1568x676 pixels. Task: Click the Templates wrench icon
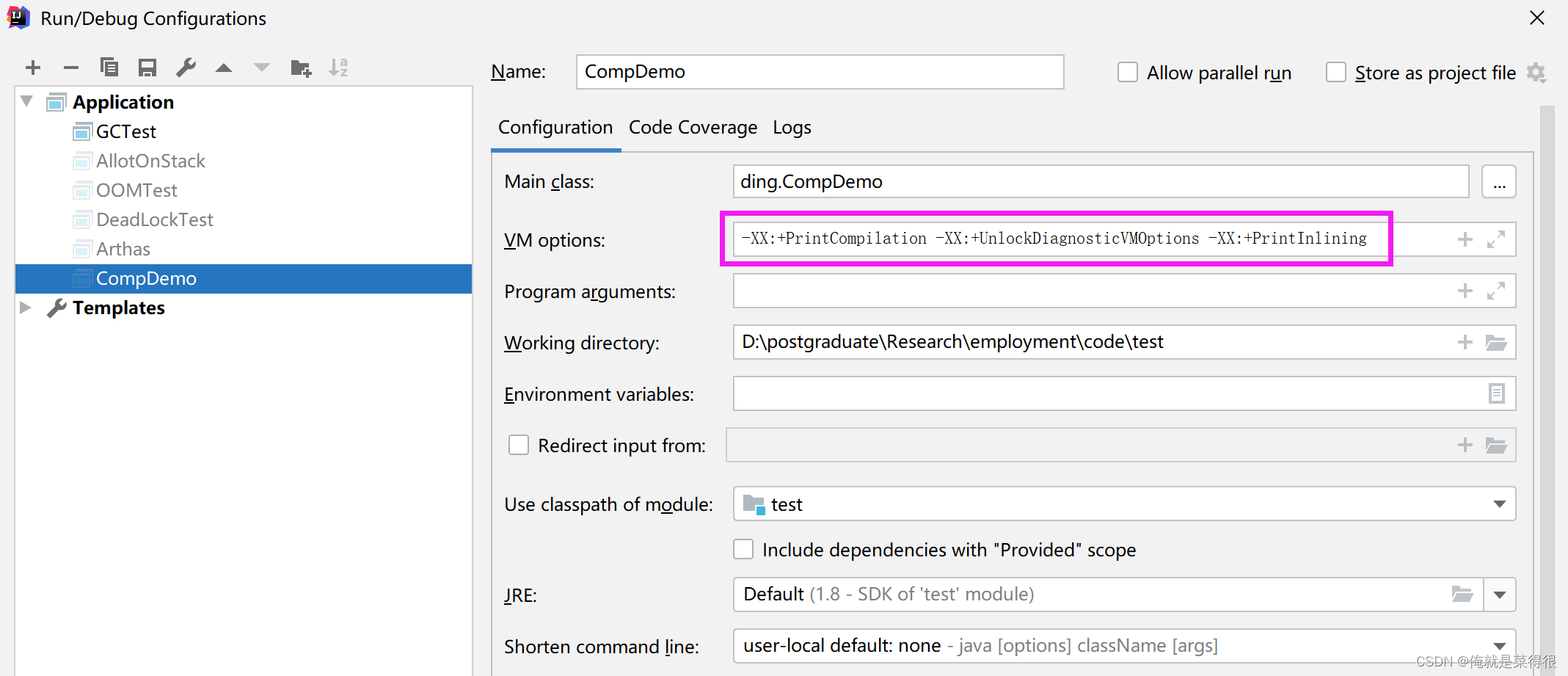click(x=56, y=308)
